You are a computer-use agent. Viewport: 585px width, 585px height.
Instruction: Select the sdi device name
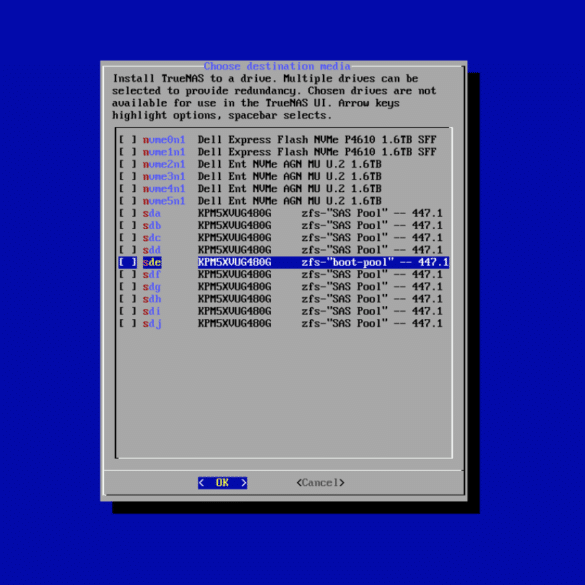[x=152, y=311]
